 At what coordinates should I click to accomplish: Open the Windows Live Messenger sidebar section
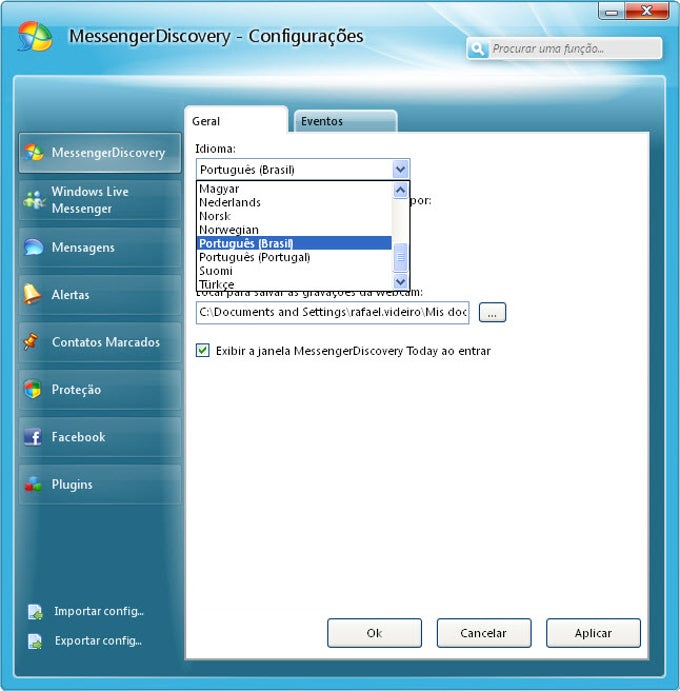click(100, 200)
